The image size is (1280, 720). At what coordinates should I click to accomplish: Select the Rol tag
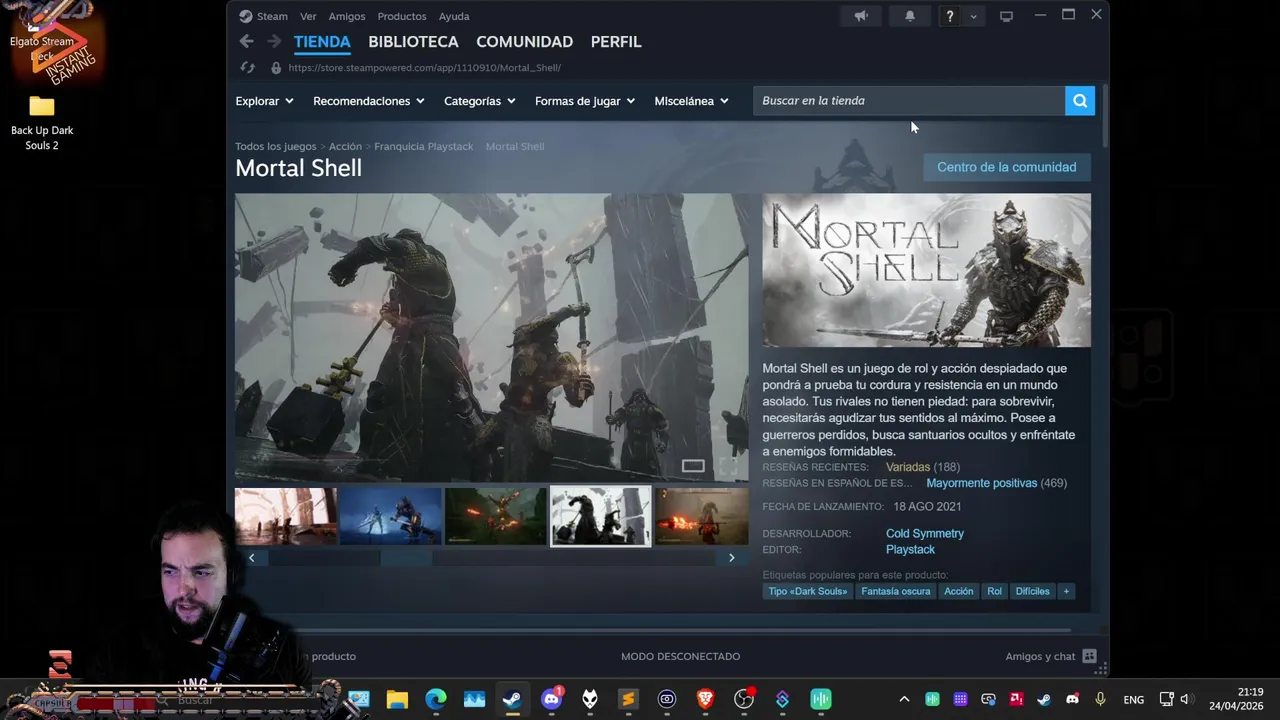point(994,591)
